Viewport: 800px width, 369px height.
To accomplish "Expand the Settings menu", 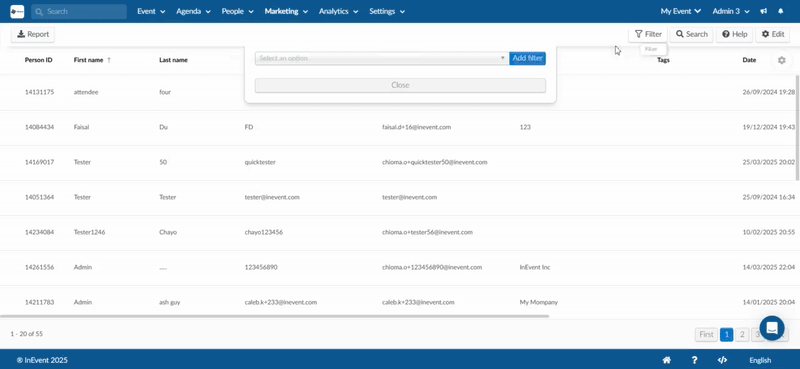I will [387, 11].
